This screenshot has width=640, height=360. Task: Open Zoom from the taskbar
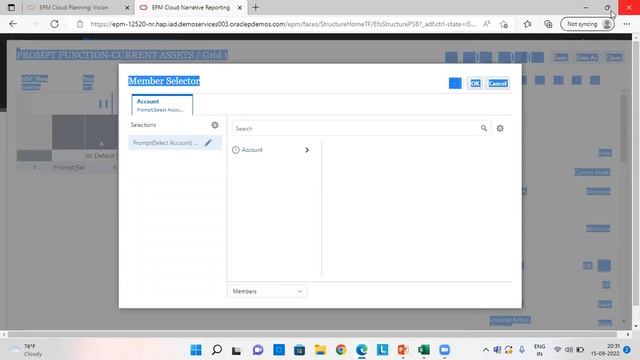tap(444, 350)
